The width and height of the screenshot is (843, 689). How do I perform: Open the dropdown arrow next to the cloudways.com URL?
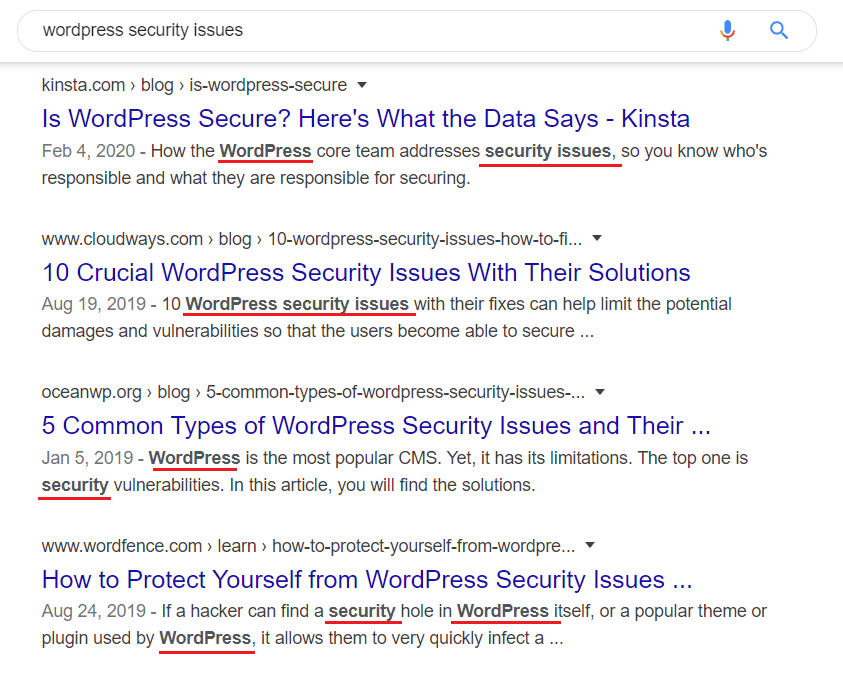[597, 239]
